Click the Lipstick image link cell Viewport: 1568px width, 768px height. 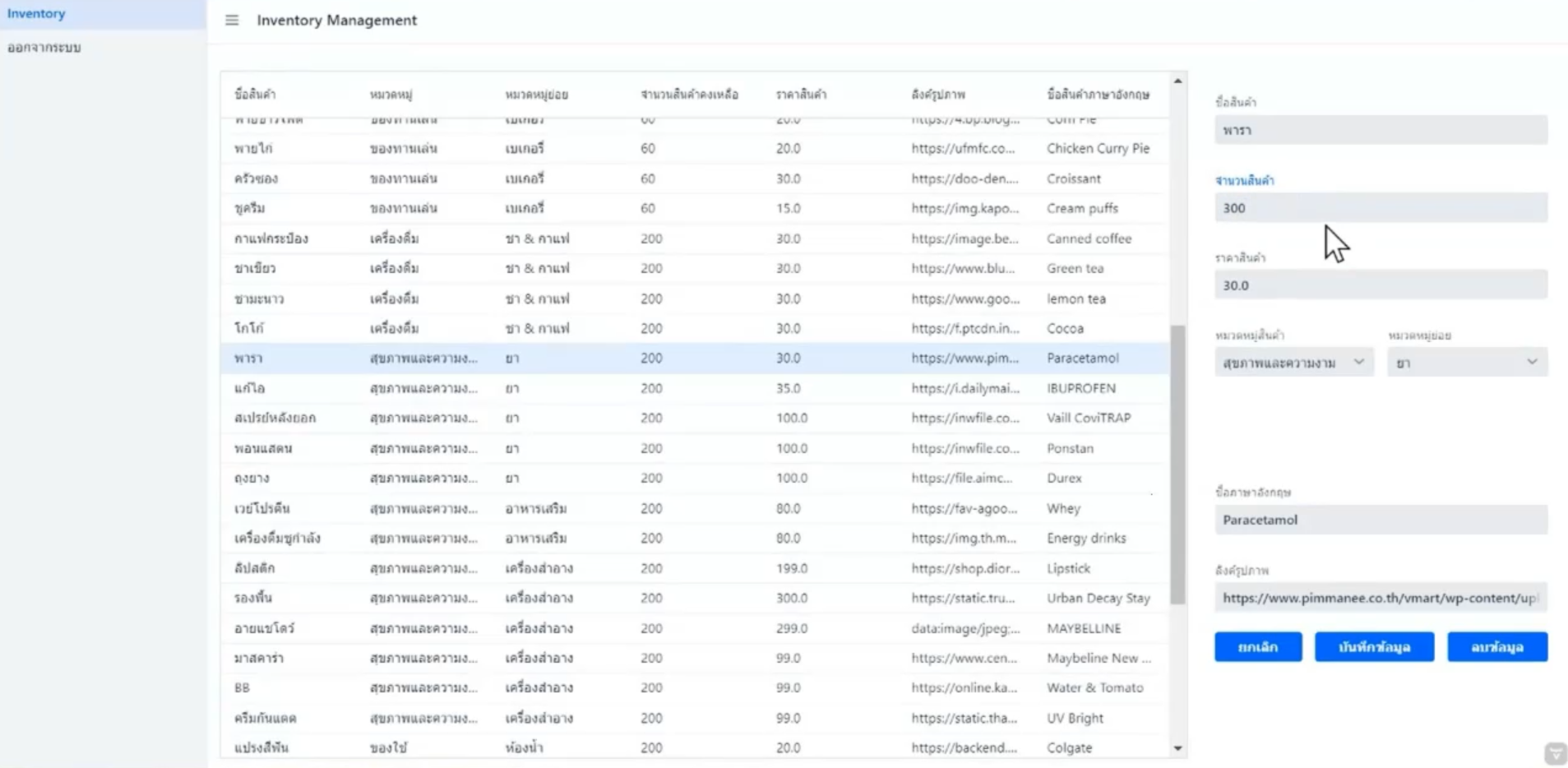point(964,568)
